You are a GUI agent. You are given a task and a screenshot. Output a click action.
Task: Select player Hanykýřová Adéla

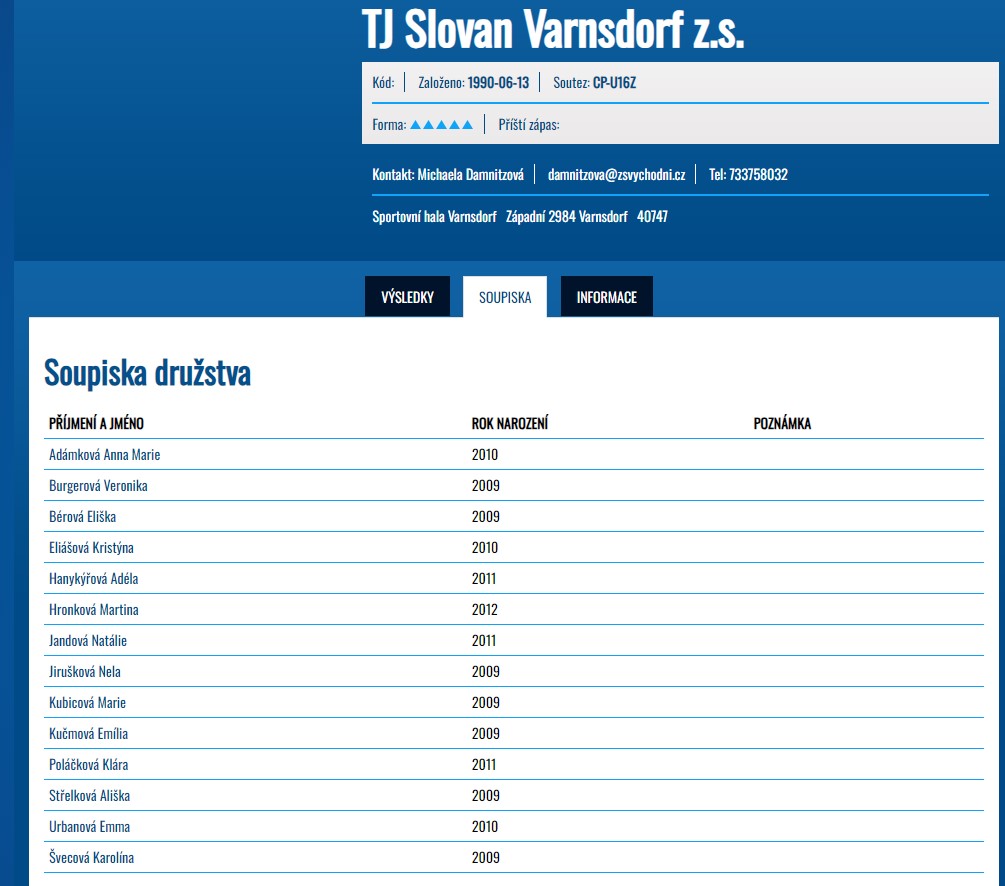tap(94, 578)
